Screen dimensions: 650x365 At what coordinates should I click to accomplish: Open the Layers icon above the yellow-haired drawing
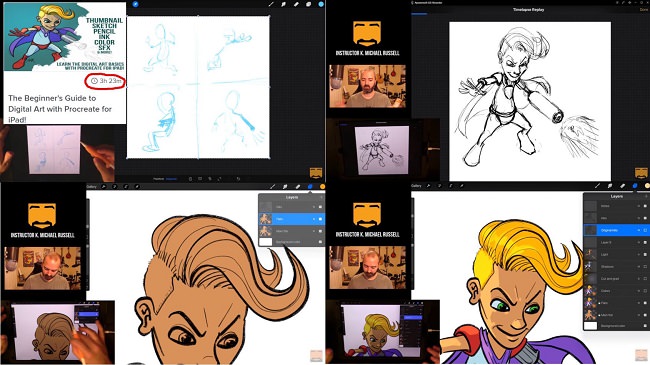tap(635, 186)
